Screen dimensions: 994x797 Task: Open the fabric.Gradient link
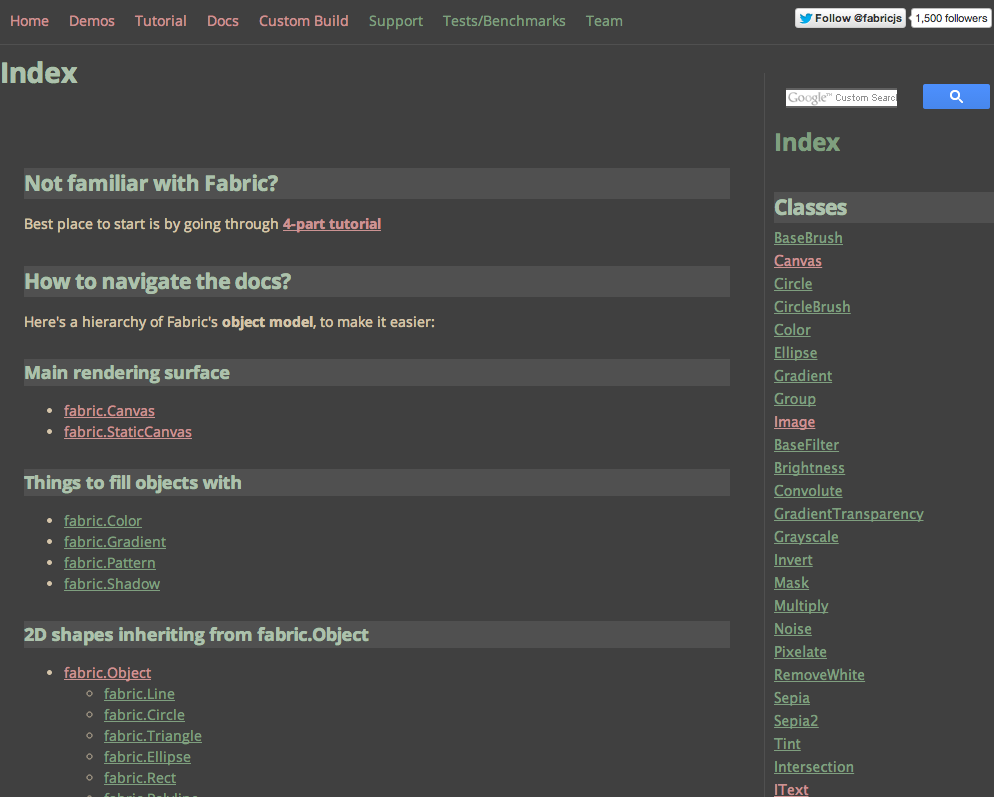(x=115, y=541)
